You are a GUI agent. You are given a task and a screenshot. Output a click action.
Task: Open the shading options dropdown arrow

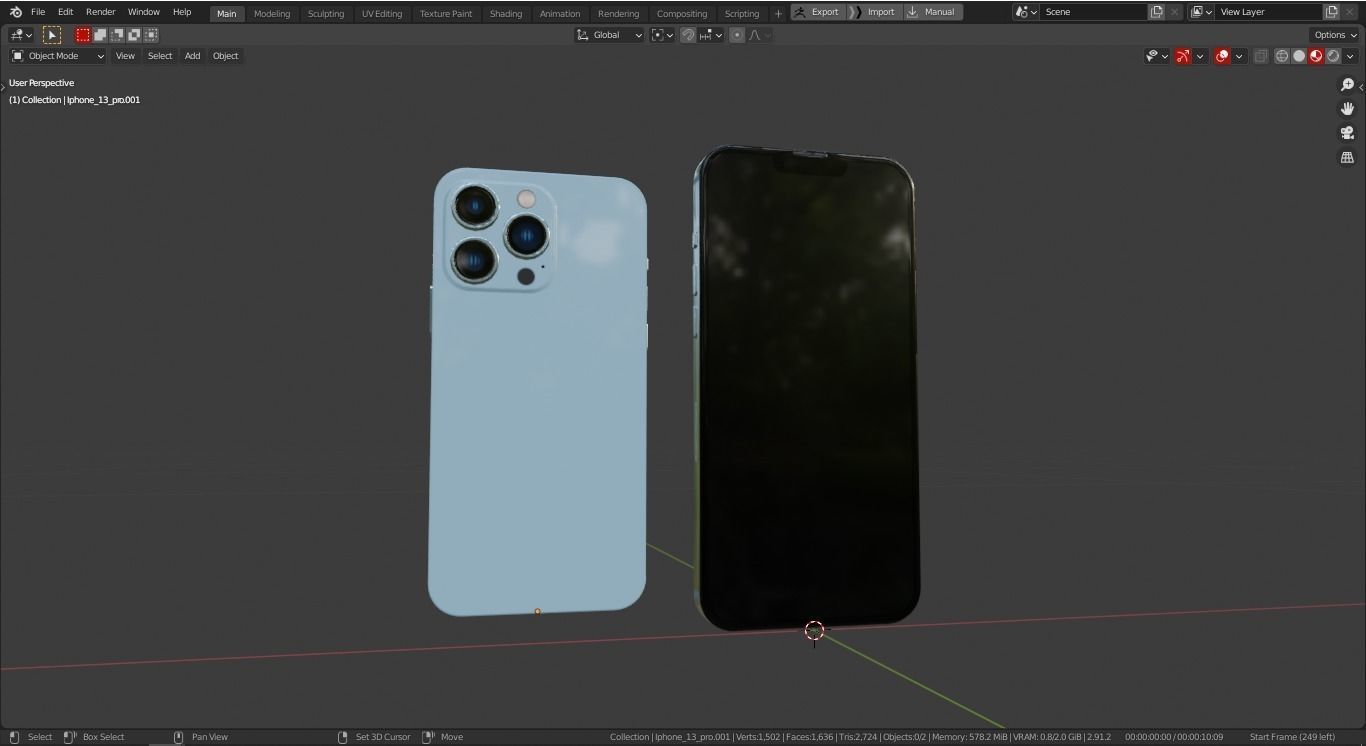coord(1349,56)
